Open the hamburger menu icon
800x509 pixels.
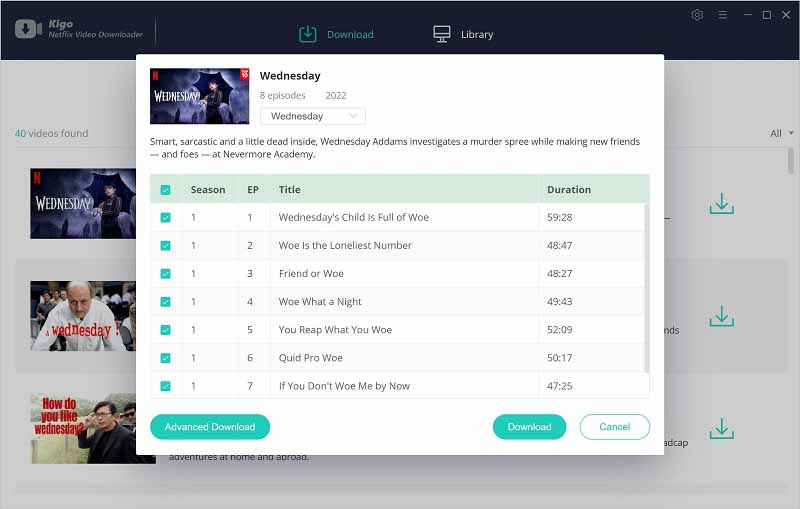(x=722, y=15)
